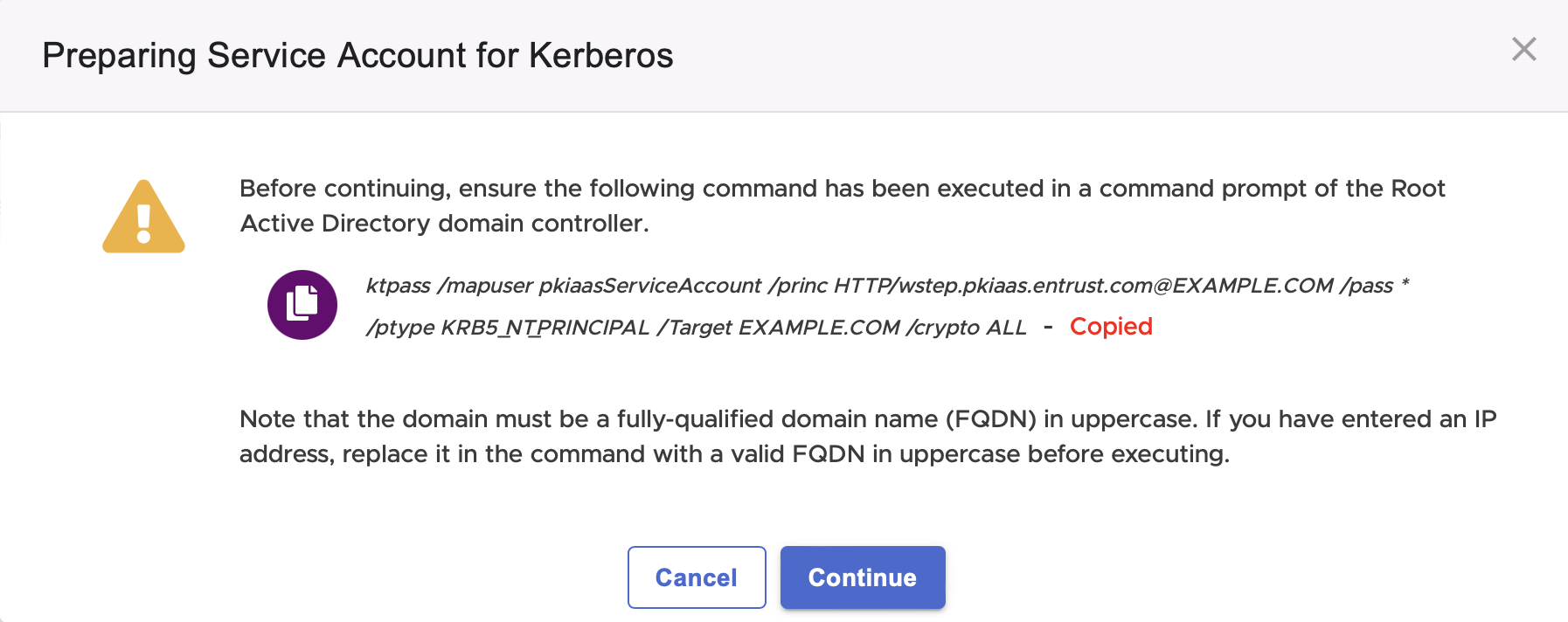This screenshot has width=1568, height=622.
Task: Click the pkiaasServiceAccount name in the command
Action: click(649, 286)
